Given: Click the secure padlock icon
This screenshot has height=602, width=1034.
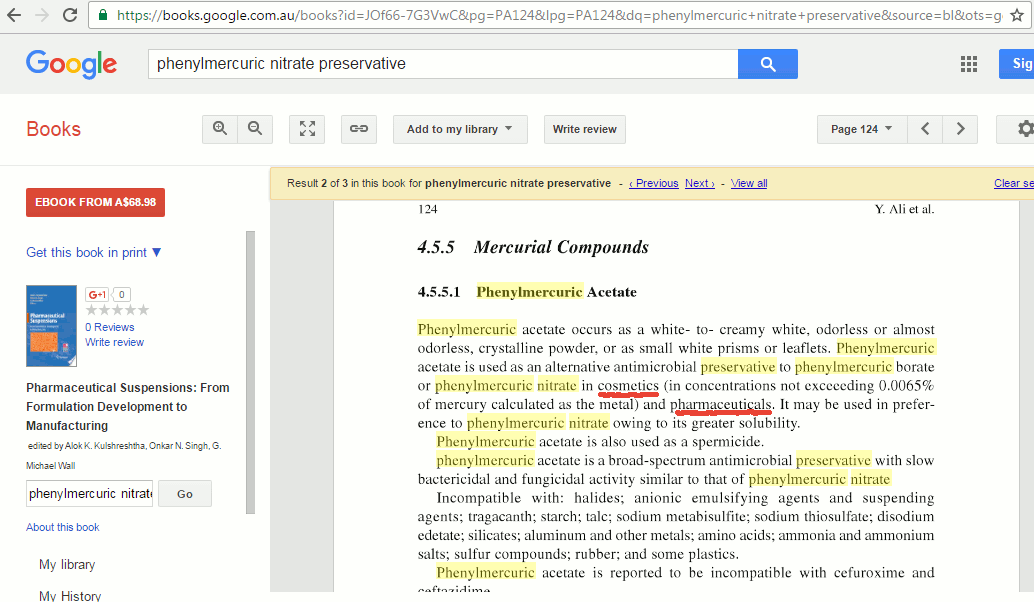Looking at the screenshot, I should click(x=102, y=15).
